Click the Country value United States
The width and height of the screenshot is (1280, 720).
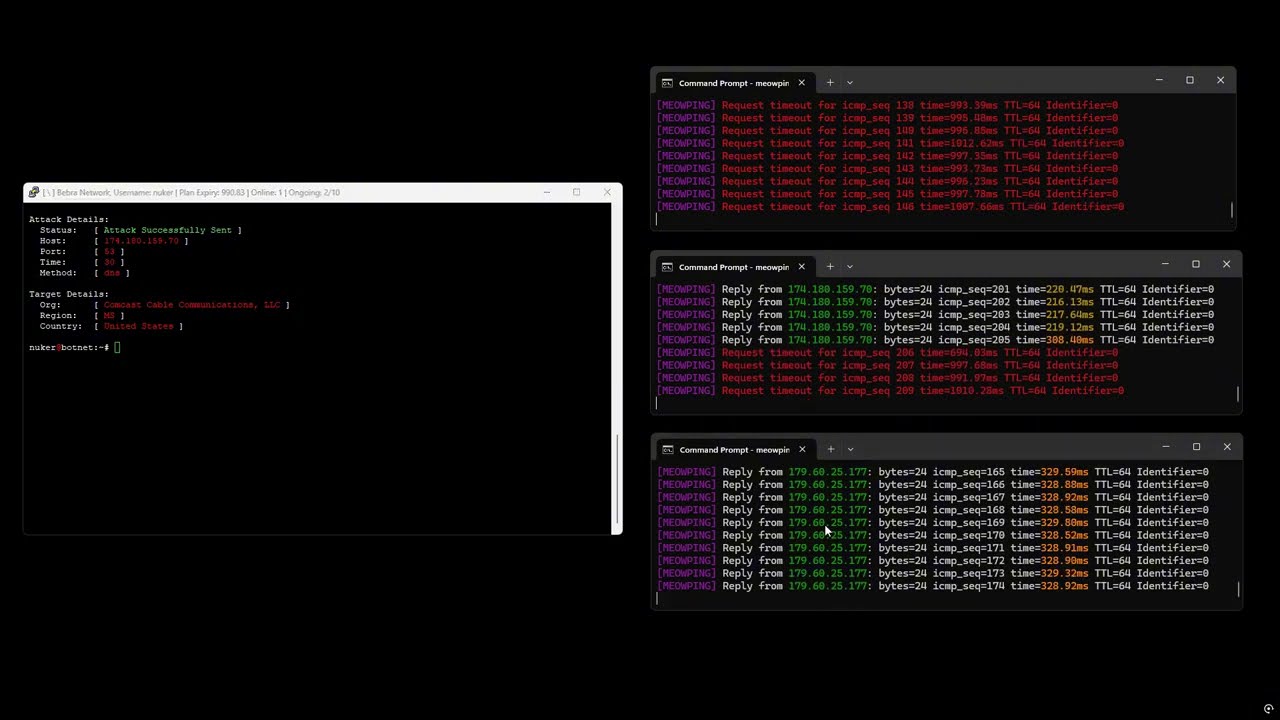tap(138, 326)
